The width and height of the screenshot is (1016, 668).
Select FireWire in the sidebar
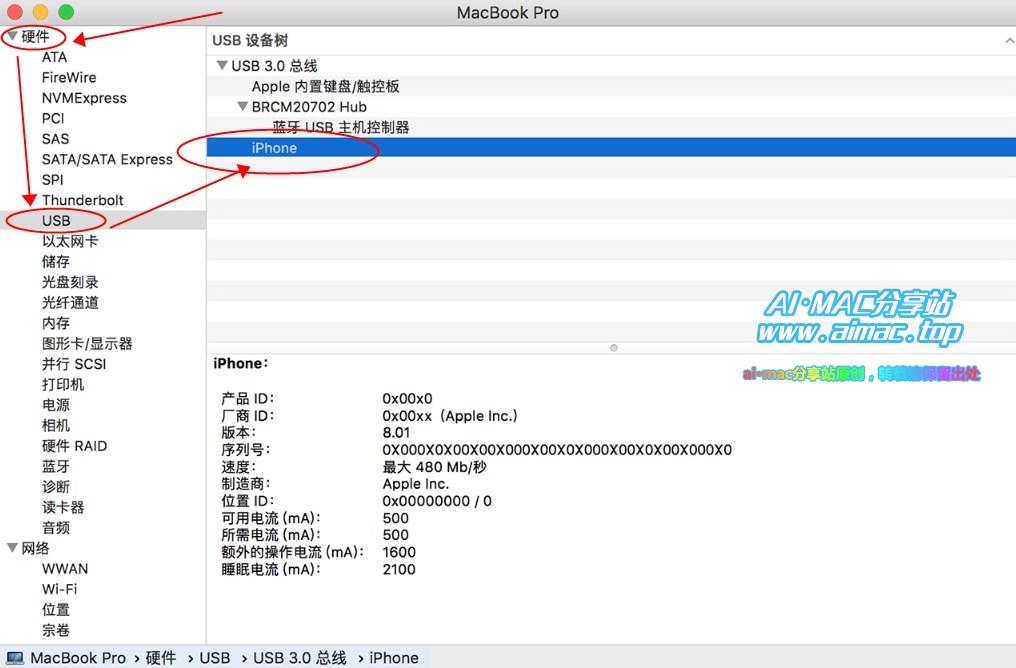pyautogui.click(x=69, y=77)
